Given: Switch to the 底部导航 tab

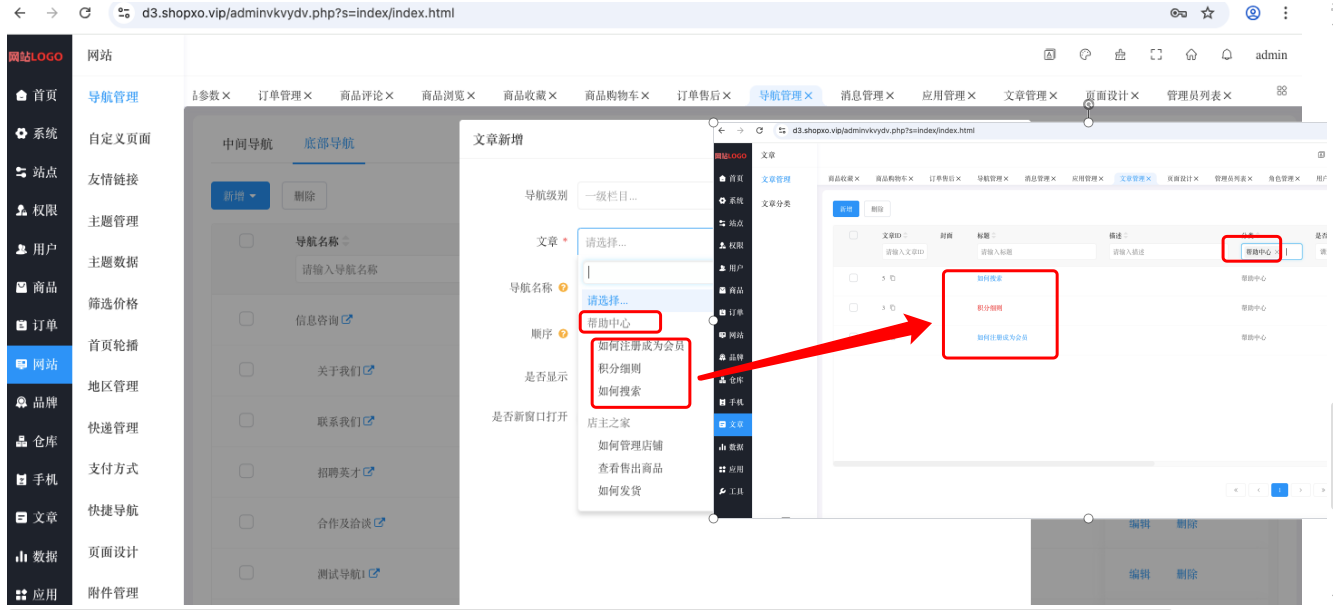Looking at the screenshot, I should pyautogui.click(x=329, y=144).
